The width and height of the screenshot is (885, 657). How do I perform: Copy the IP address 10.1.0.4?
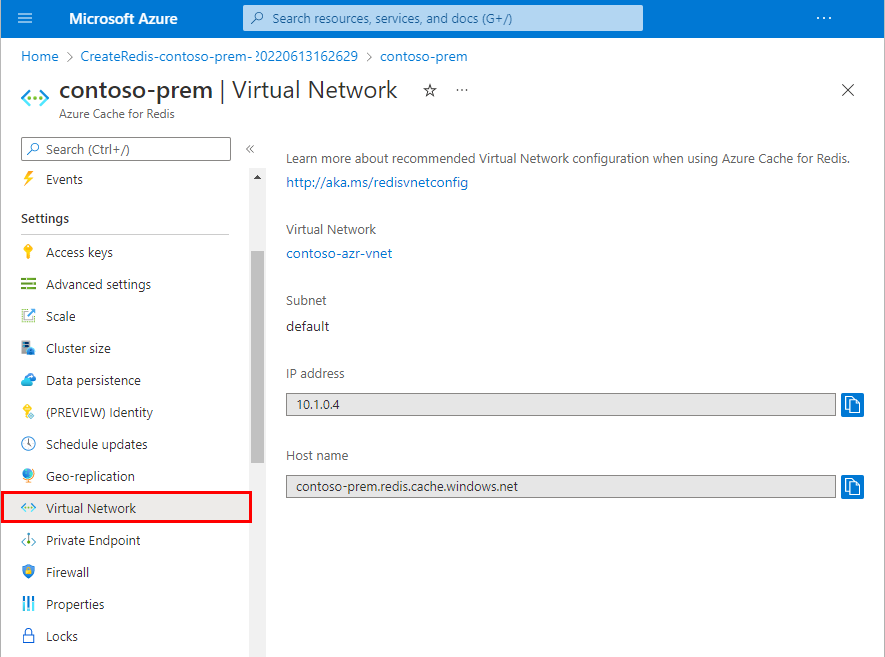tap(852, 404)
